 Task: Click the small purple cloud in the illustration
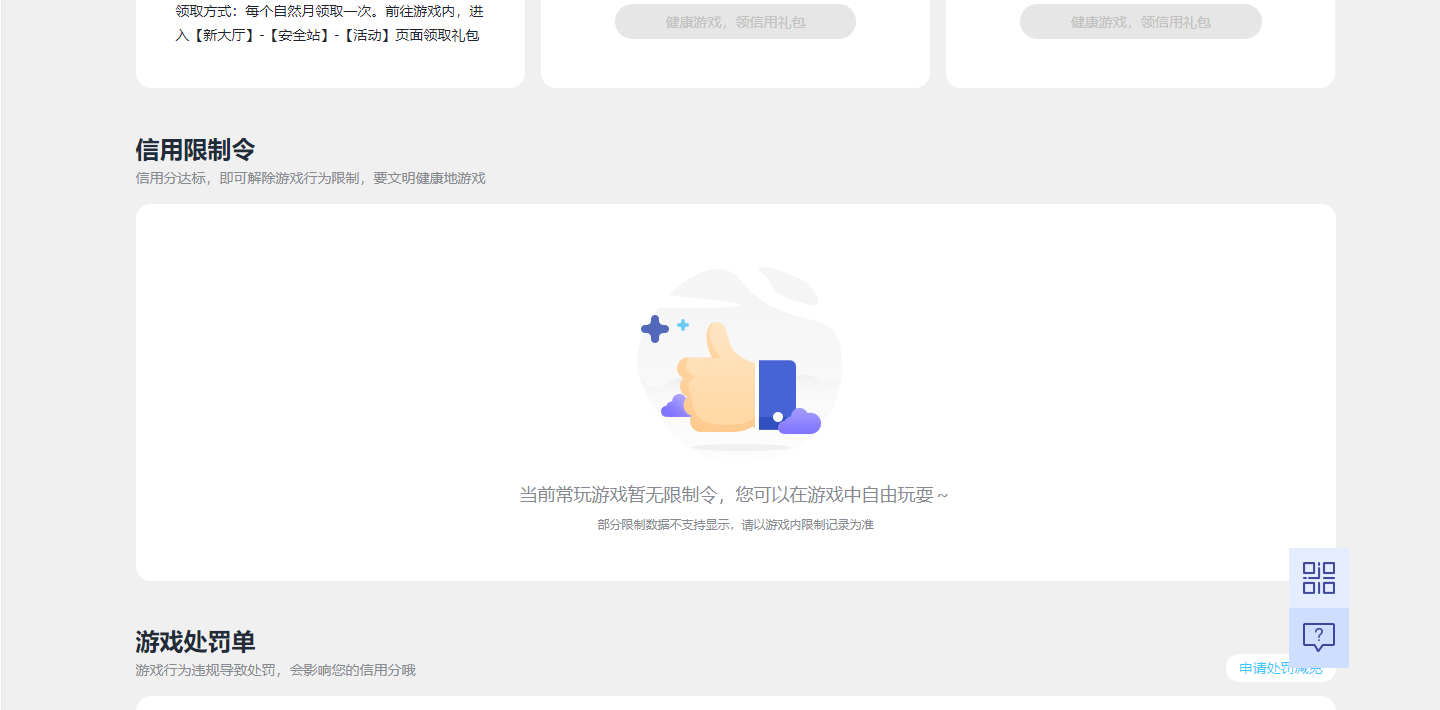799,422
